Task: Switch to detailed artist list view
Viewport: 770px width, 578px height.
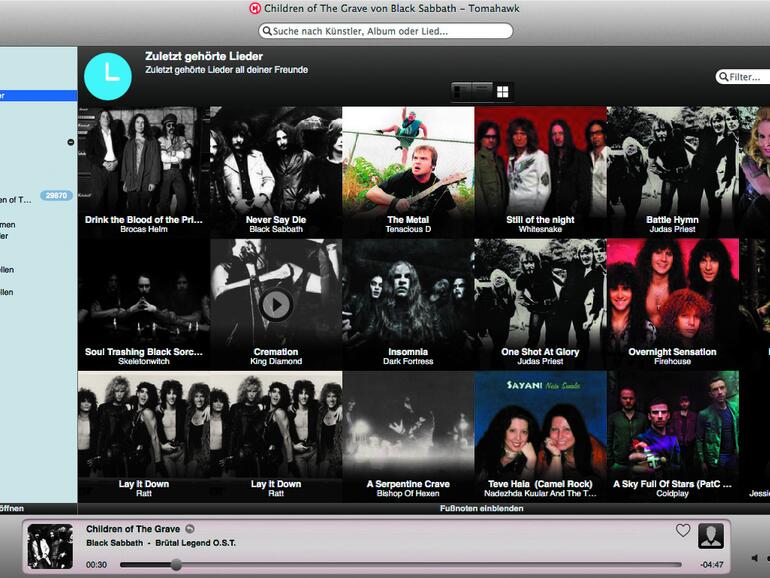Action: click(461, 91)
